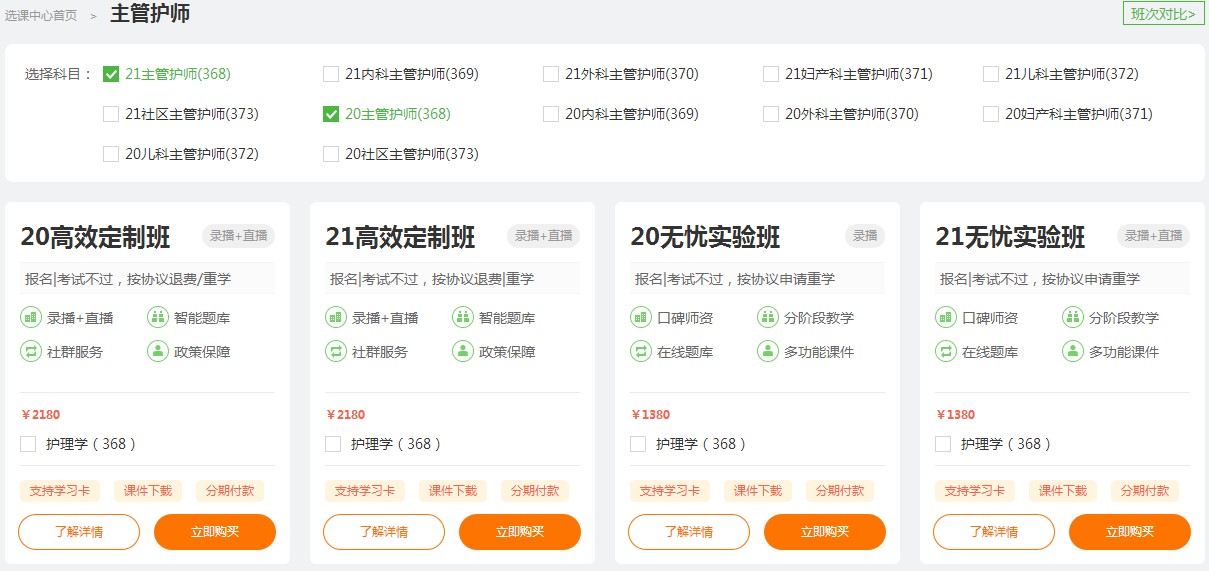This screenshot has height=571, width=1209.
Task: Select 护理学(368) checkbox in 20高效定制班 card
Action: (x=28, y=444)
